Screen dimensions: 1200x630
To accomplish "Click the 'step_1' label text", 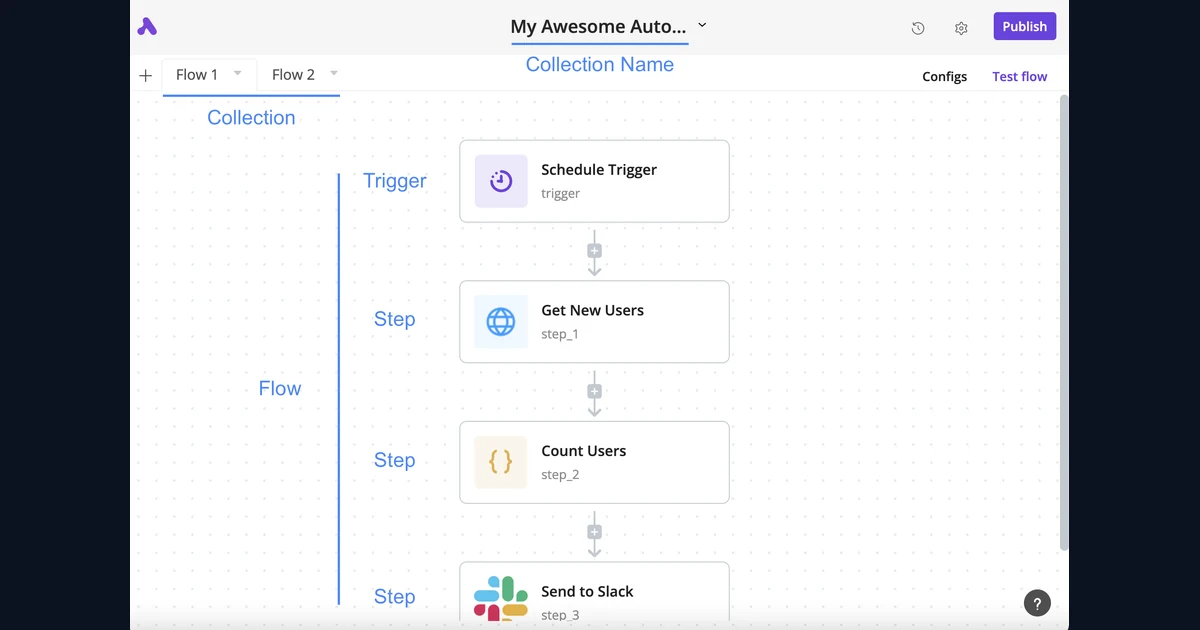I will (560, 334).
